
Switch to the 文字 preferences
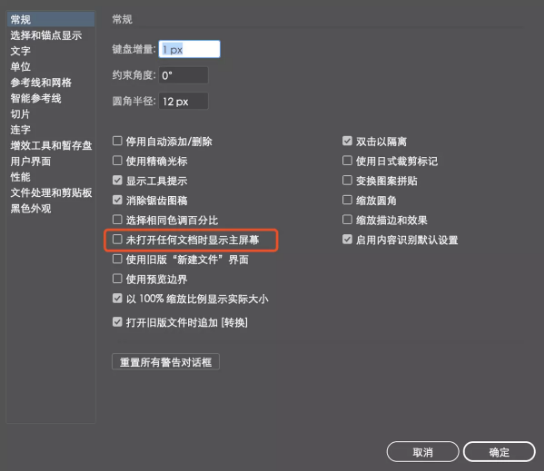tap(20, 51)
